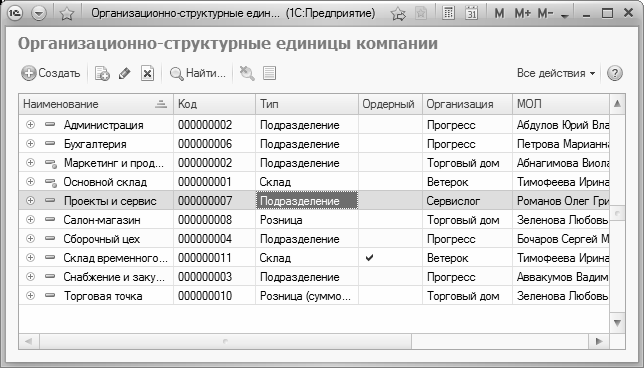Click the Тип column header

(x=307, y=104)
